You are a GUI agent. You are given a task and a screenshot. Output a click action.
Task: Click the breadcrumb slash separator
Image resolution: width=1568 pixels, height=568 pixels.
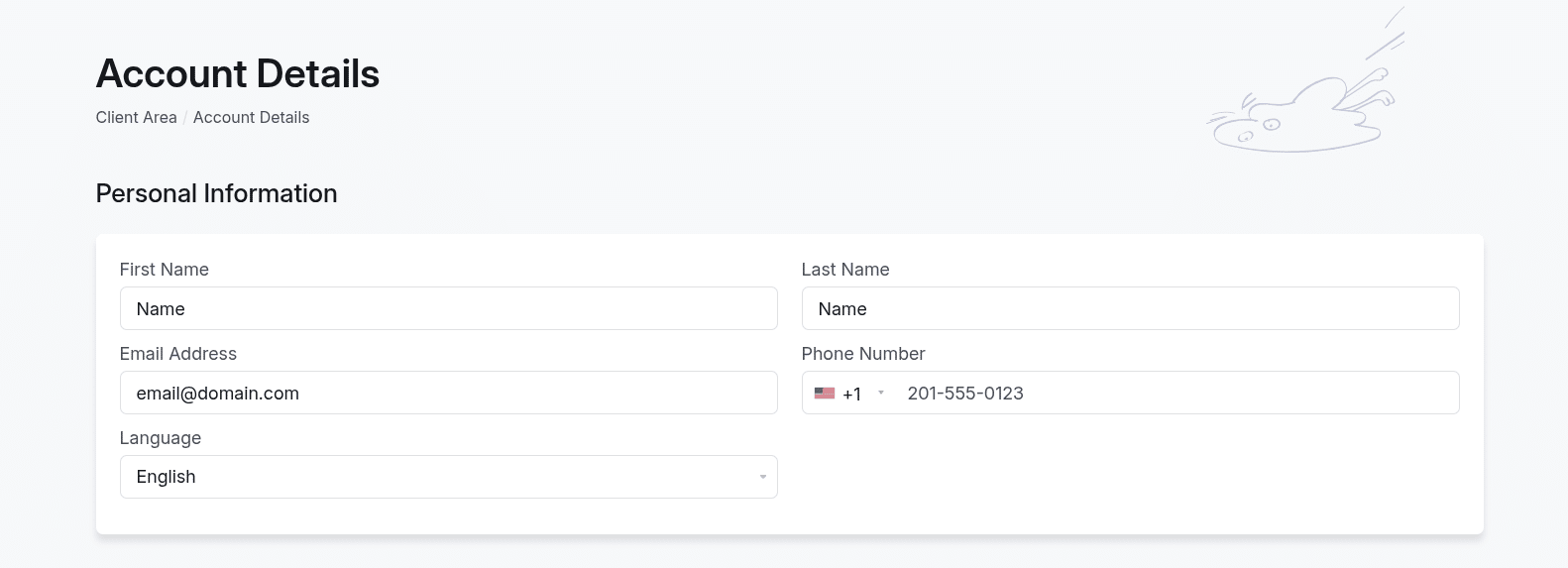point(185,118)
